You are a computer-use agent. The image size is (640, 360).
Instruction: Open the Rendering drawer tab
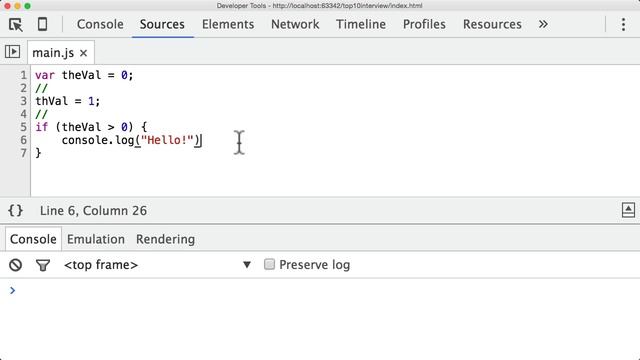click(x=165, y=239)
